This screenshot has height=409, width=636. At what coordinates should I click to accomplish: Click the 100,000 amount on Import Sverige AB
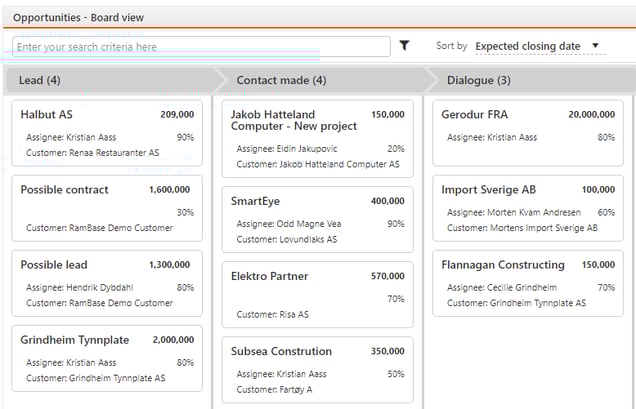pyautogui.click(x=598, y=189)
